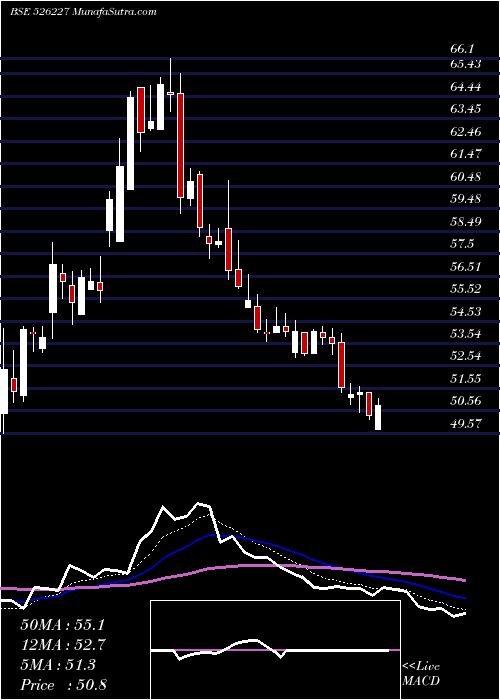This screenshot has height=700, width=500.
Task: Click the BSE 526227 MunafaSutra.com title text
Action: (x=83, y=12)
